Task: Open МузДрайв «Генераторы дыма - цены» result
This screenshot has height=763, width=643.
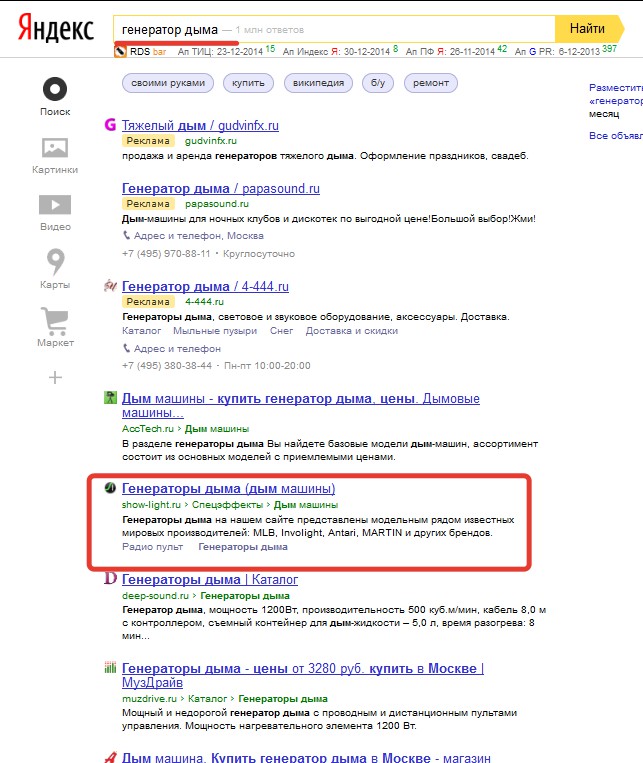Action: [303, 675]
